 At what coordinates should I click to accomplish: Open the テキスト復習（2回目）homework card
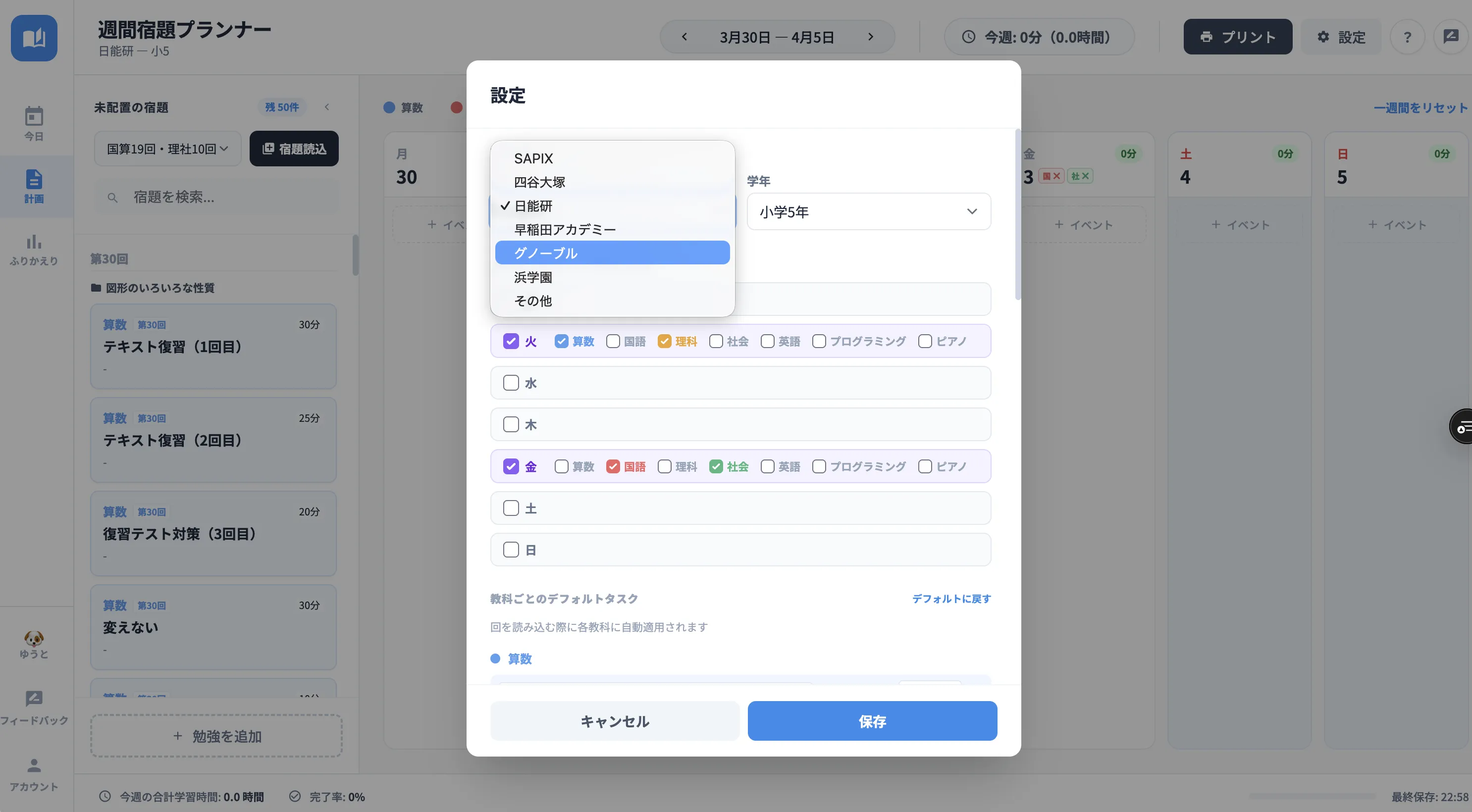coord(213,440)
